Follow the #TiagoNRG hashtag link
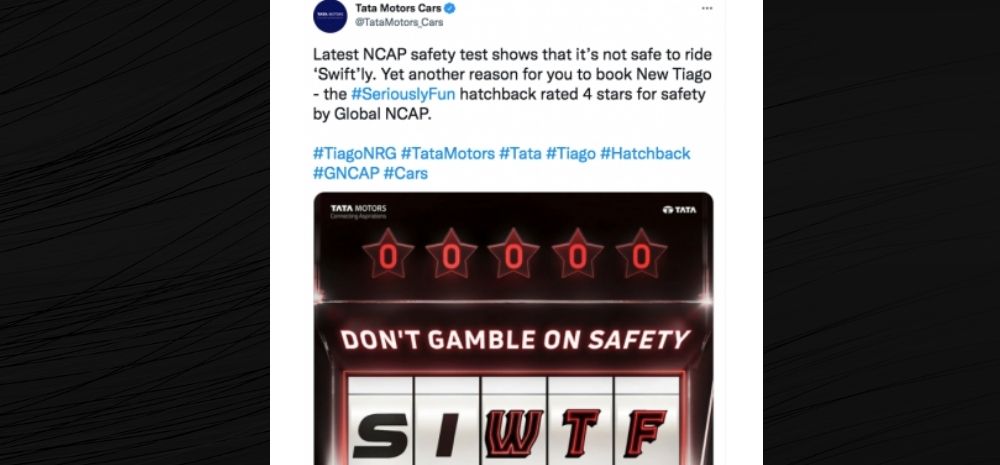The image size is (1000, 465). [354, 153]
